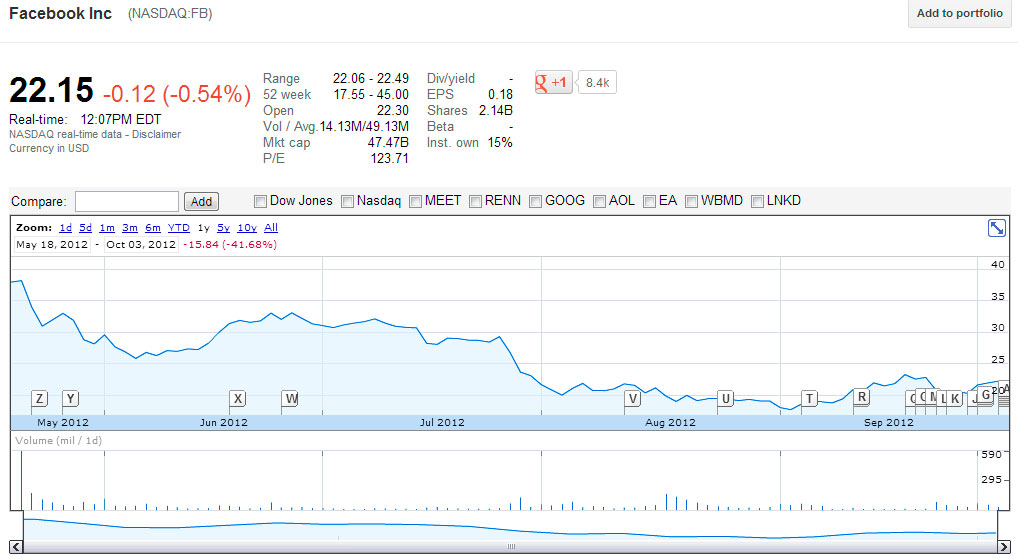Toggle the WBMD compare checkbox
Screen dimensions: 1018x559
pyautogui.click(x=691, y=201)
